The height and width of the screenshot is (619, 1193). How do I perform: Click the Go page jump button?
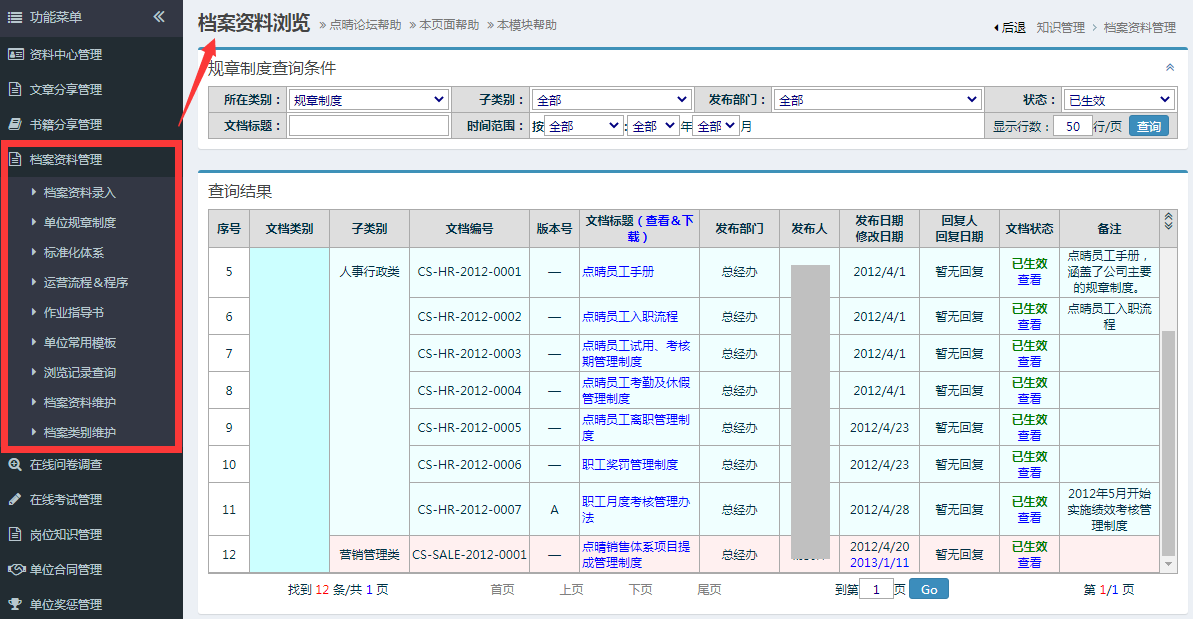[929, 589]
